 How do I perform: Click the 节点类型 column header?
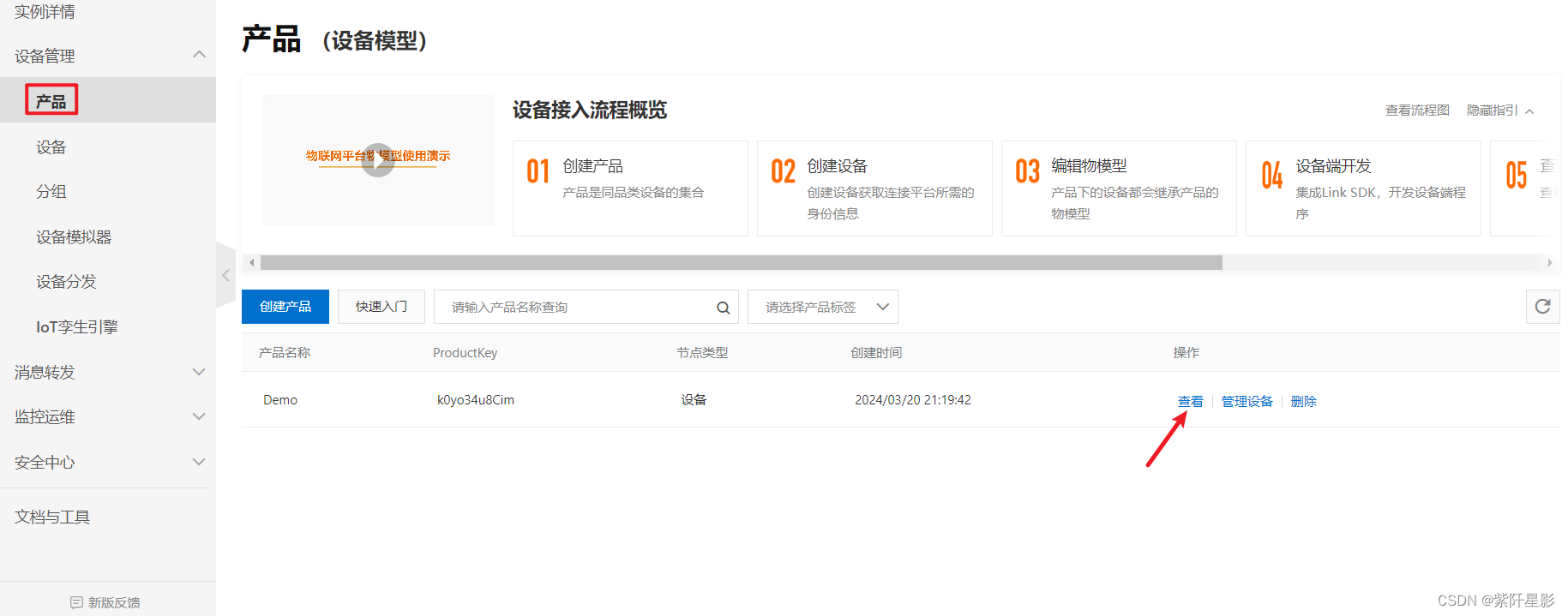[702, 353]
